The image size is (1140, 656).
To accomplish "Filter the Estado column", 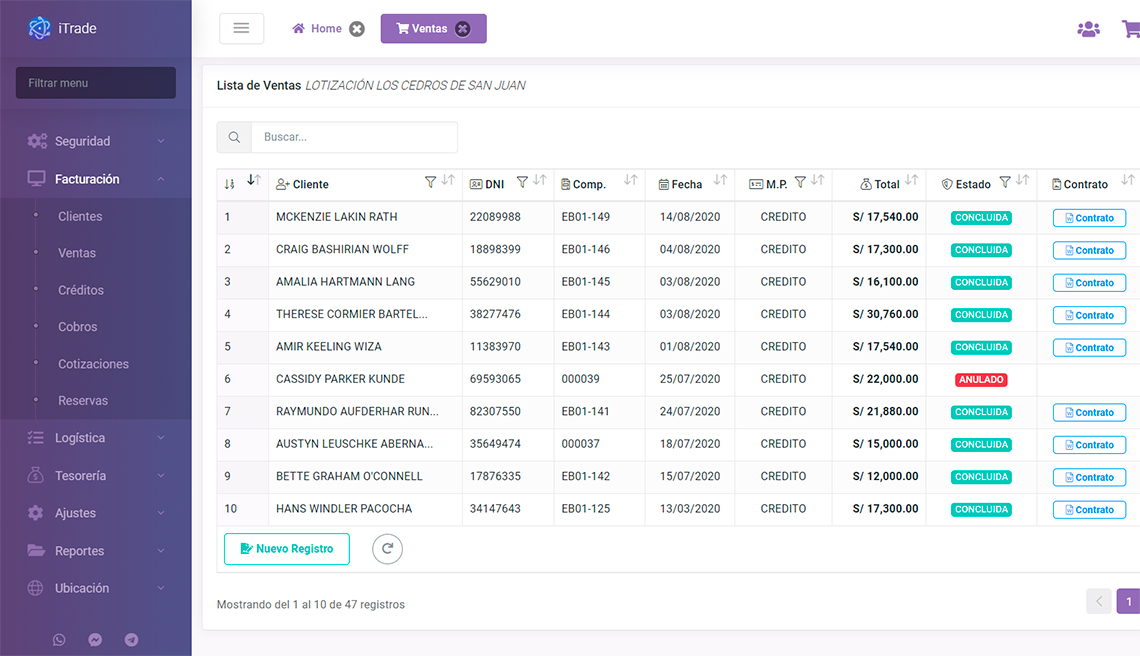I will click(1005, 182).
